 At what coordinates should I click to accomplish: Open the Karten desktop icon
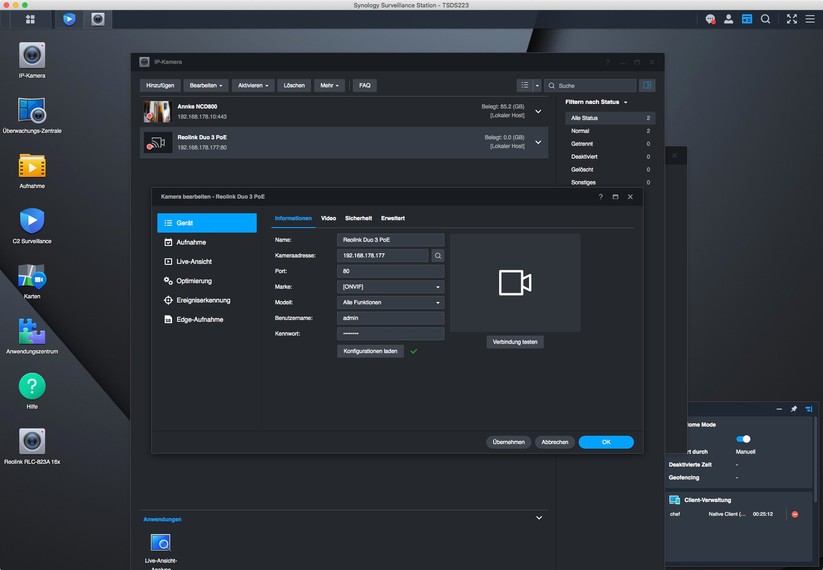pyautogui.click(x=32, y=276)
